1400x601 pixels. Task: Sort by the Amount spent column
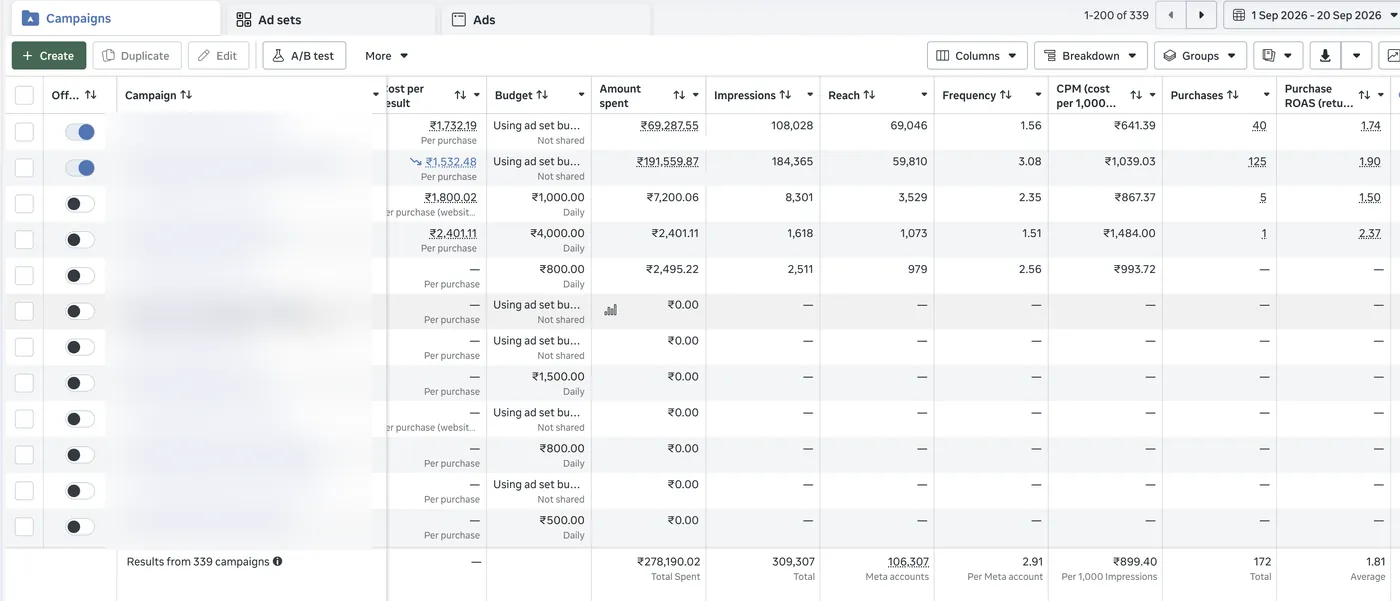(679, 95)
